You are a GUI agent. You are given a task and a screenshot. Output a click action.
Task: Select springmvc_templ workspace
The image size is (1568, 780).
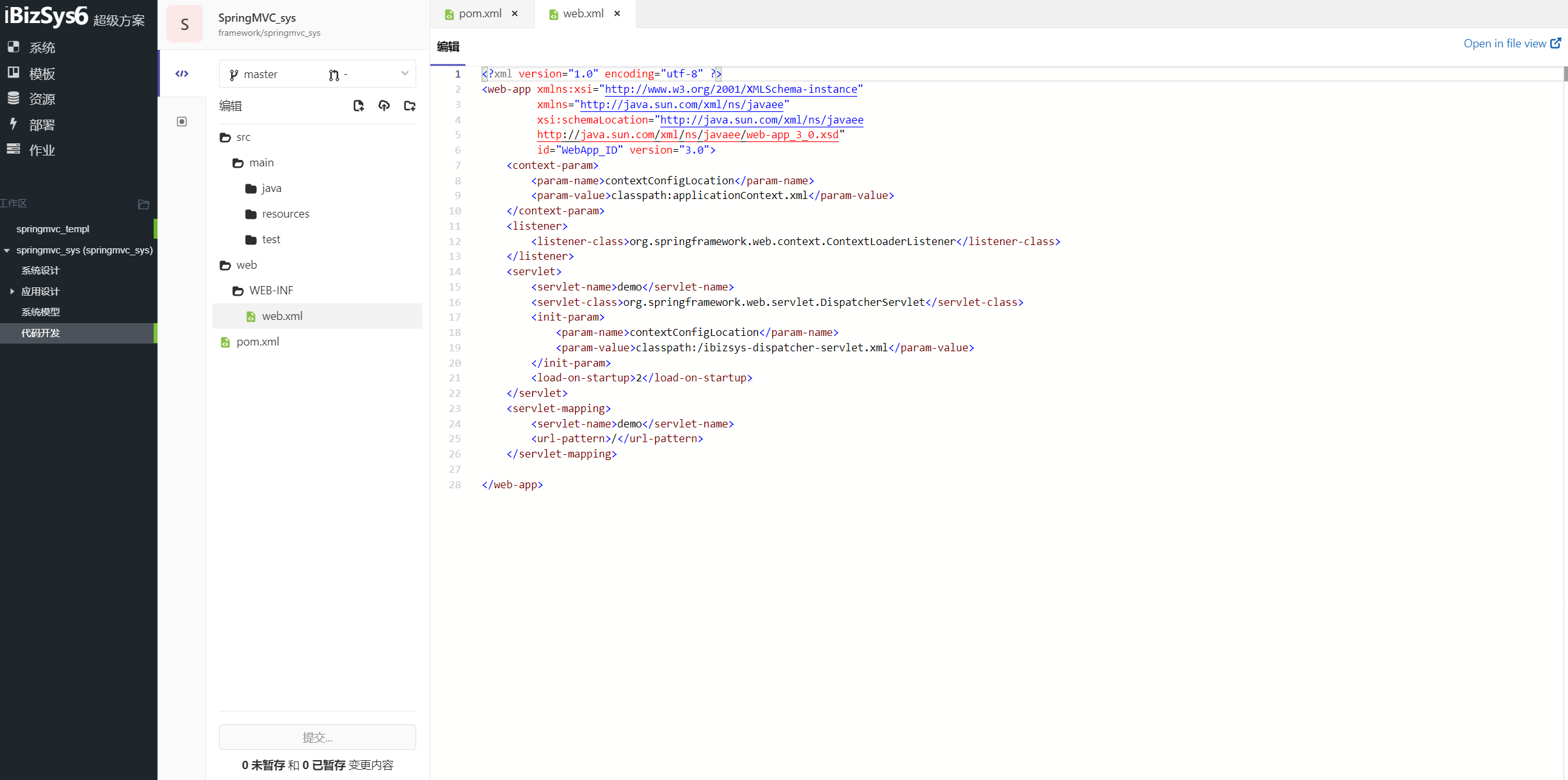coord(53,229)
